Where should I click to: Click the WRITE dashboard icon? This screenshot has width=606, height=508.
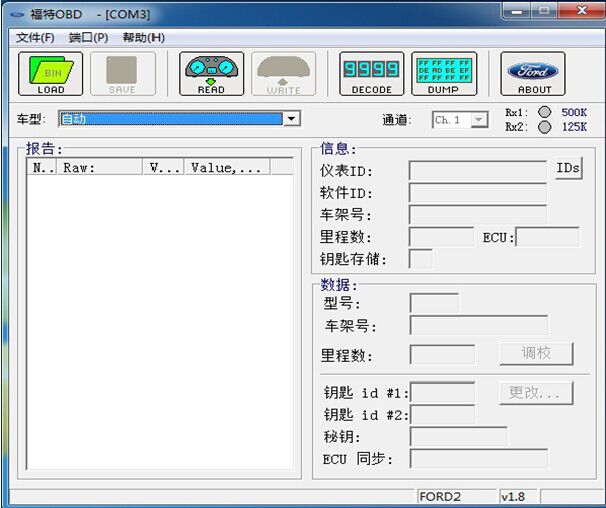(283, 73)
